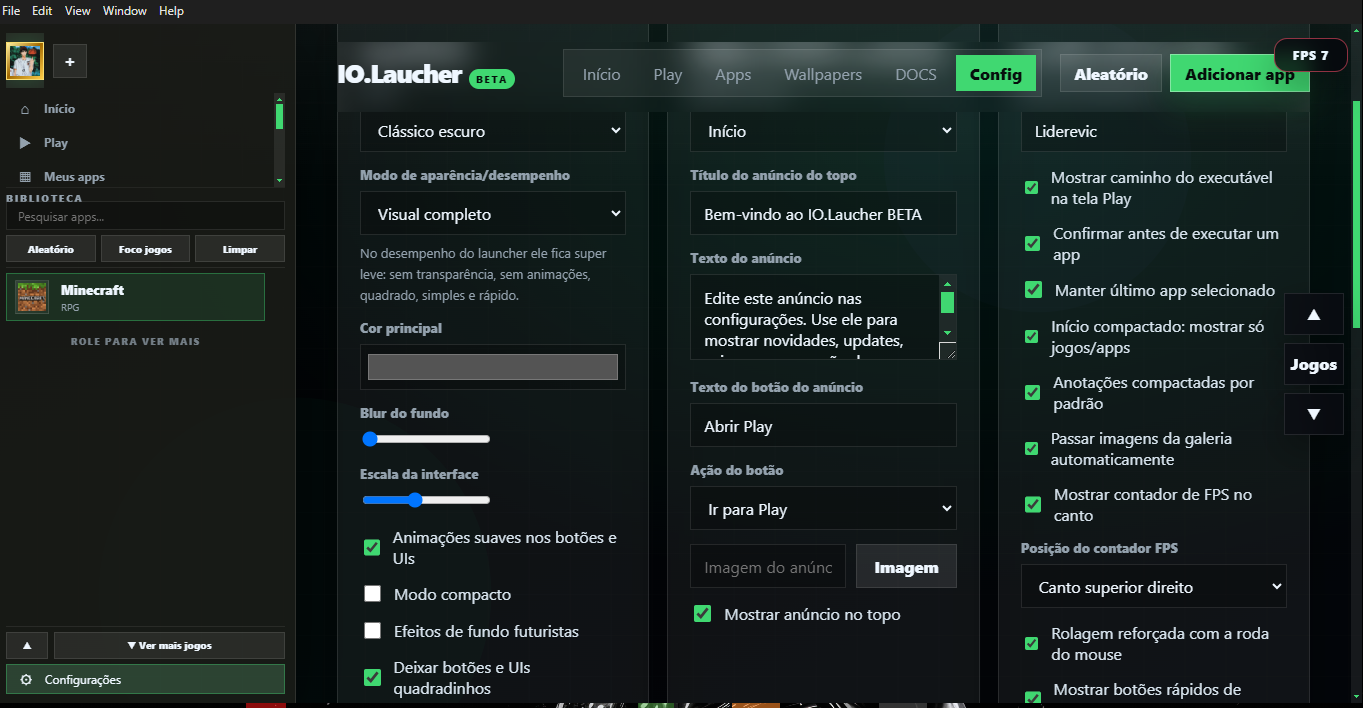Image resolution: width=1363 pixels, height=708 pixels.
Task: Open the View menu
Action: pos(77,11)
